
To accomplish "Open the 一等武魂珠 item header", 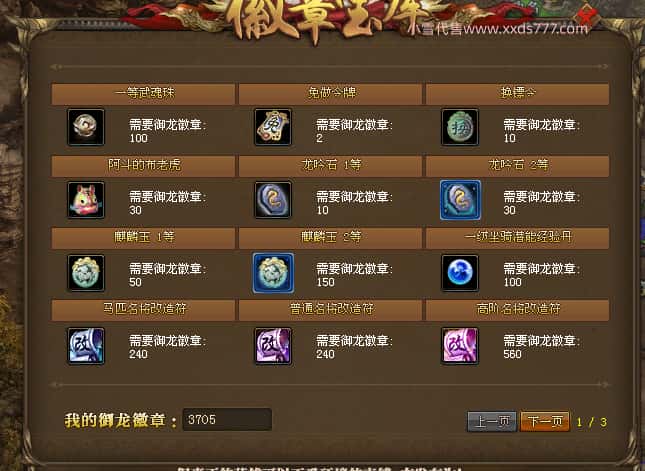I will [x=143, y=94].
